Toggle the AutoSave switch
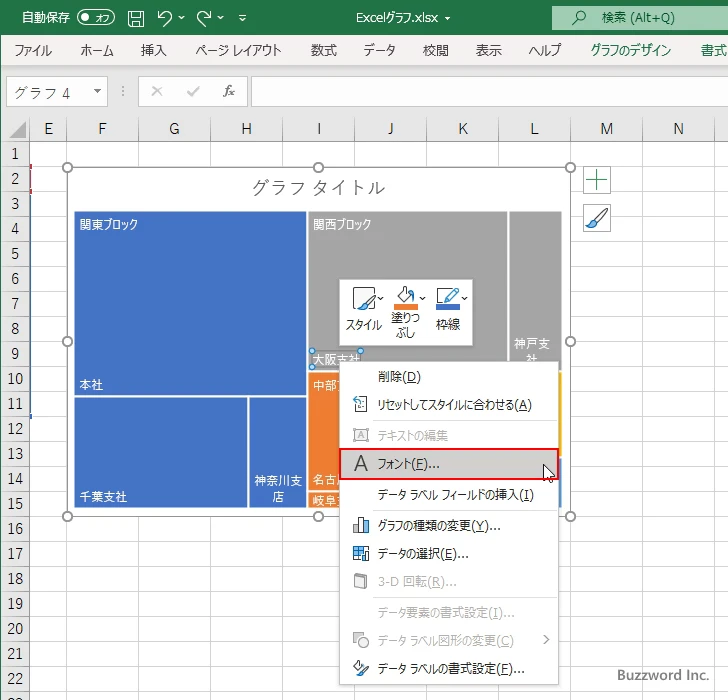728x700 pixels. [96, 17]
